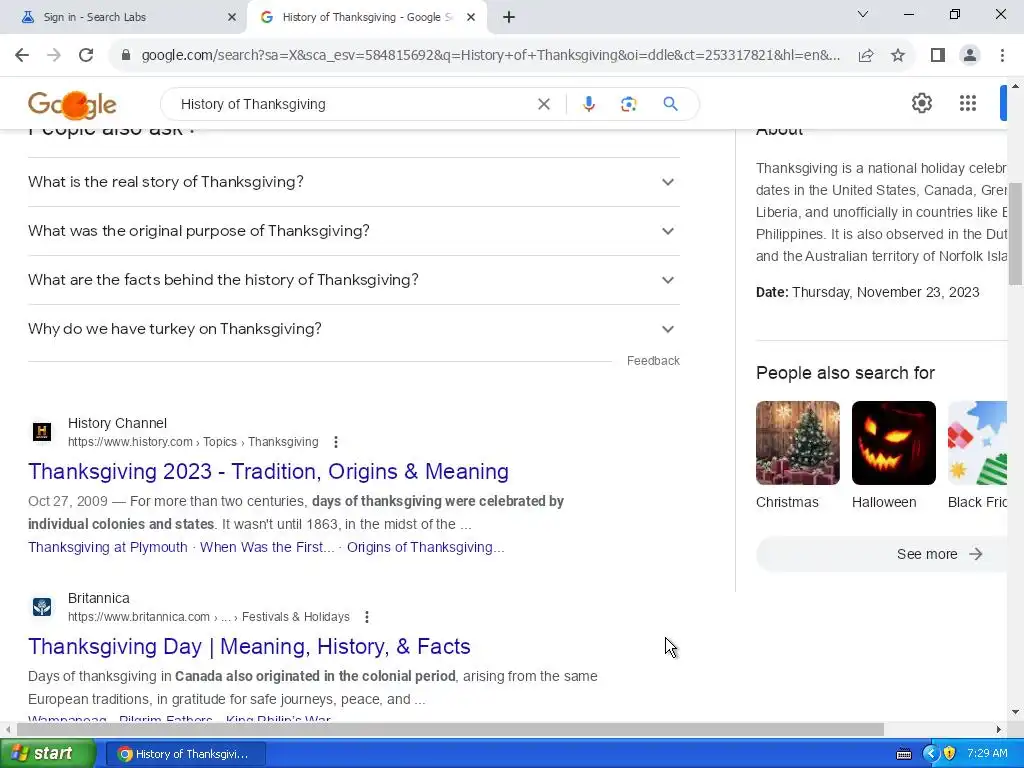Go back to the previous page

tap(22, 55)
